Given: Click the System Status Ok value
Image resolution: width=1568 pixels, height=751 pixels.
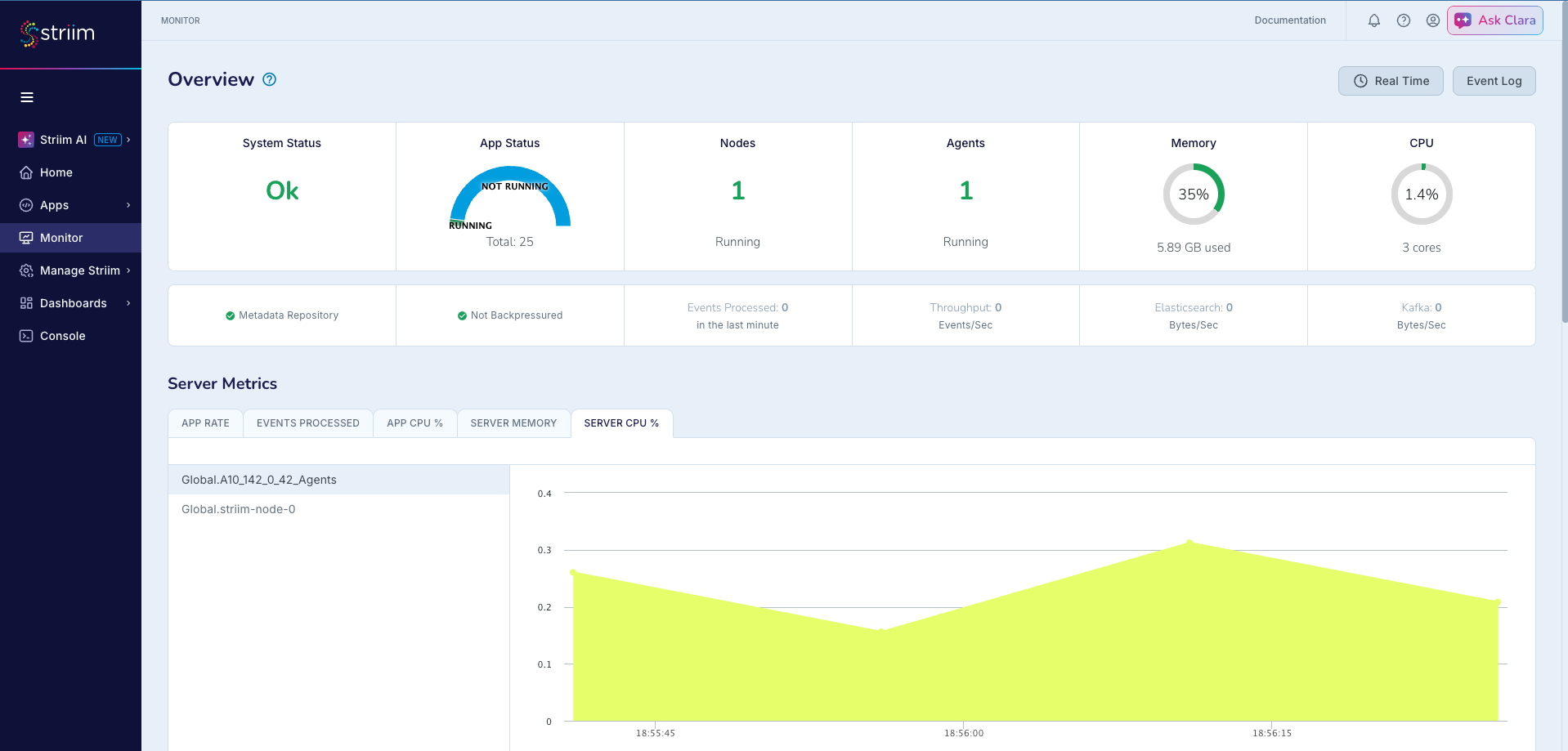Looking at the screenshot, I should tap(282, 190).
